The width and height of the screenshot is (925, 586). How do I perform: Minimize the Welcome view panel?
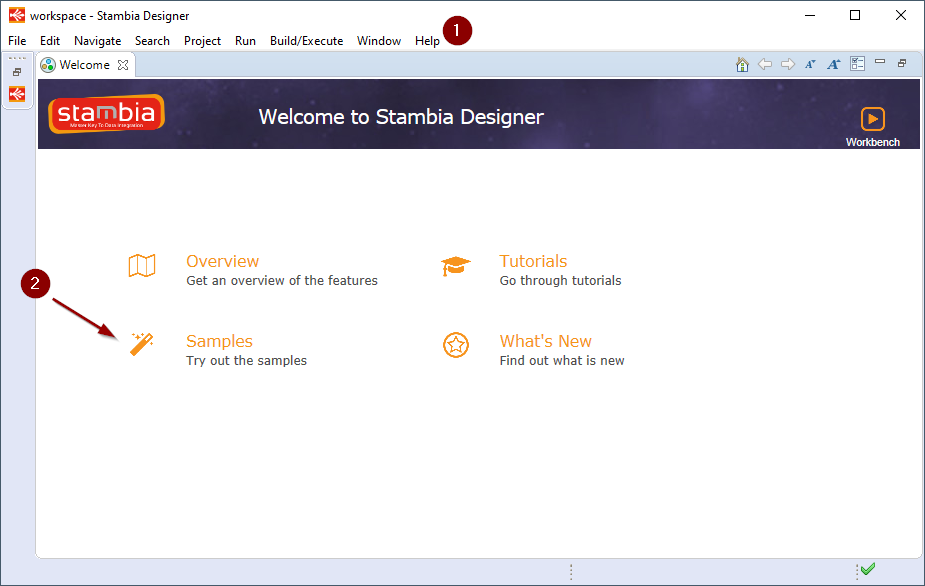[x=880, y=61]
